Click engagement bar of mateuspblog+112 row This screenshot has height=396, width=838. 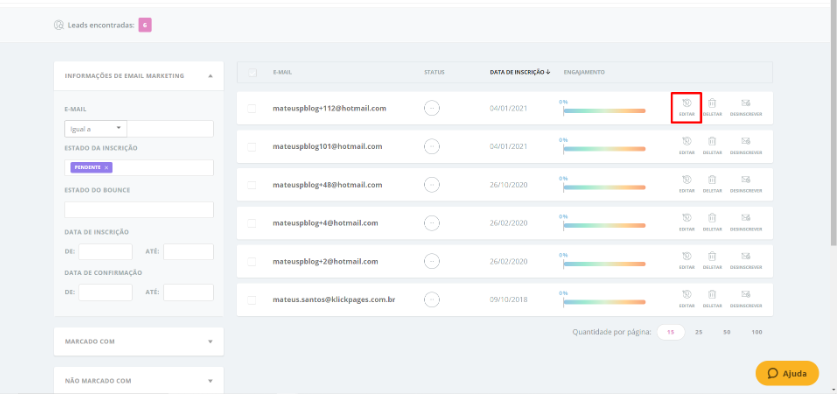(x=604, y=111)
